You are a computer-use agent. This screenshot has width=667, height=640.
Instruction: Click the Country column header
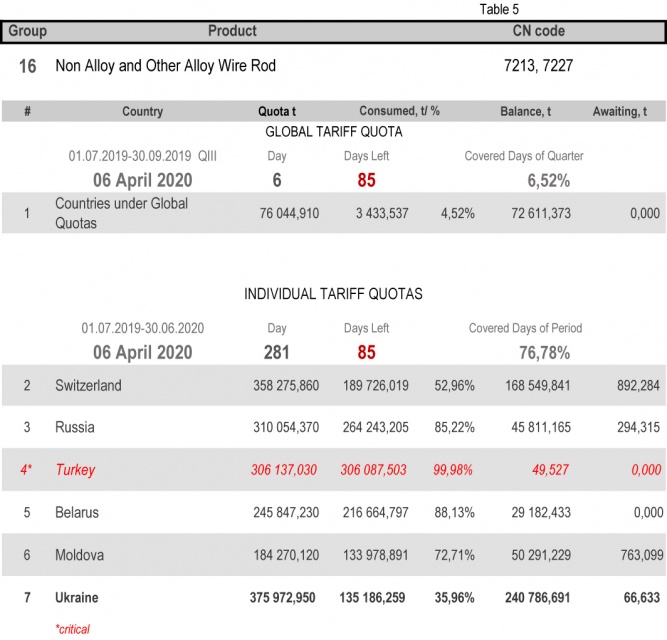tap(142, 111)
